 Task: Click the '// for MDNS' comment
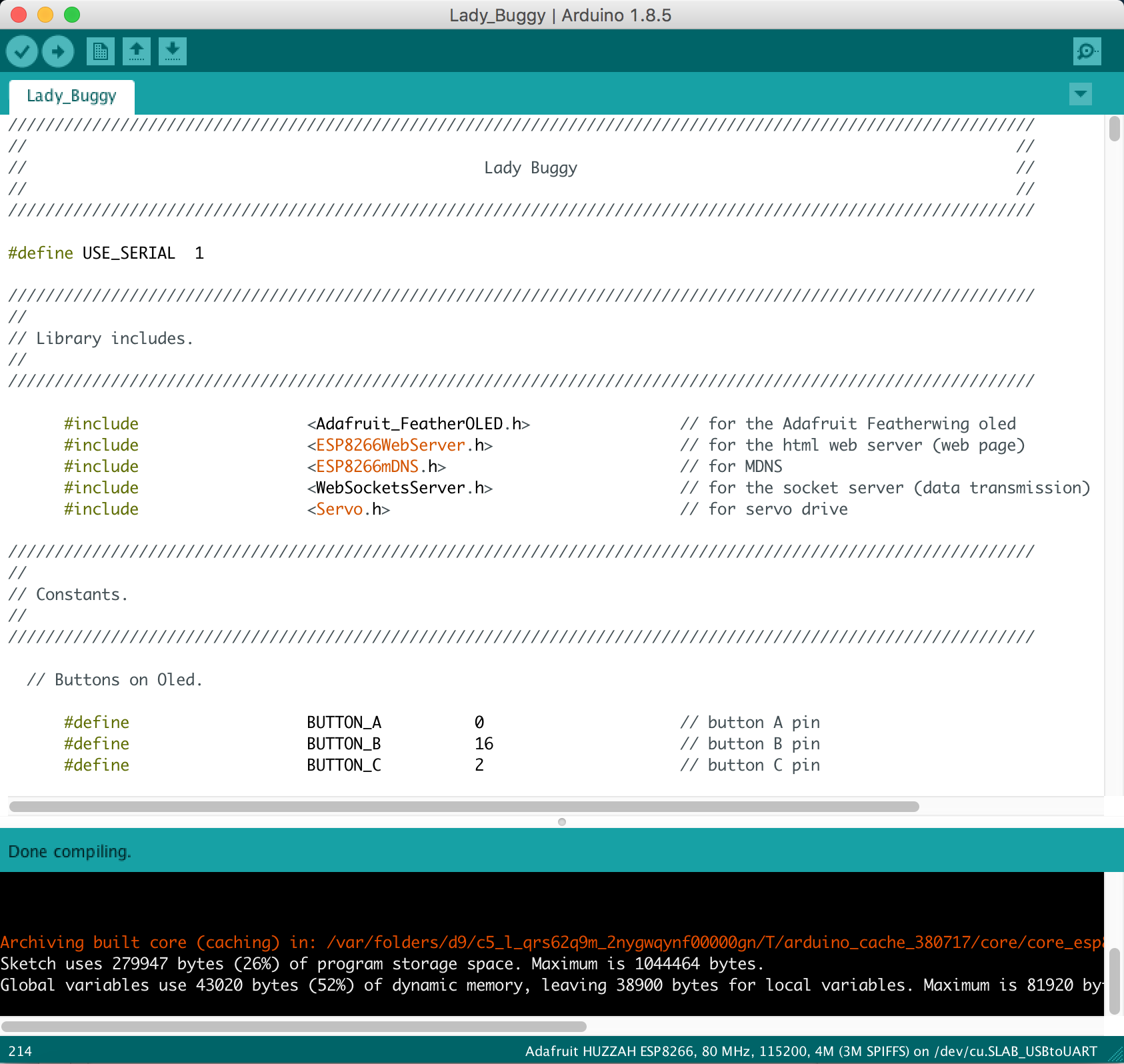731,467
